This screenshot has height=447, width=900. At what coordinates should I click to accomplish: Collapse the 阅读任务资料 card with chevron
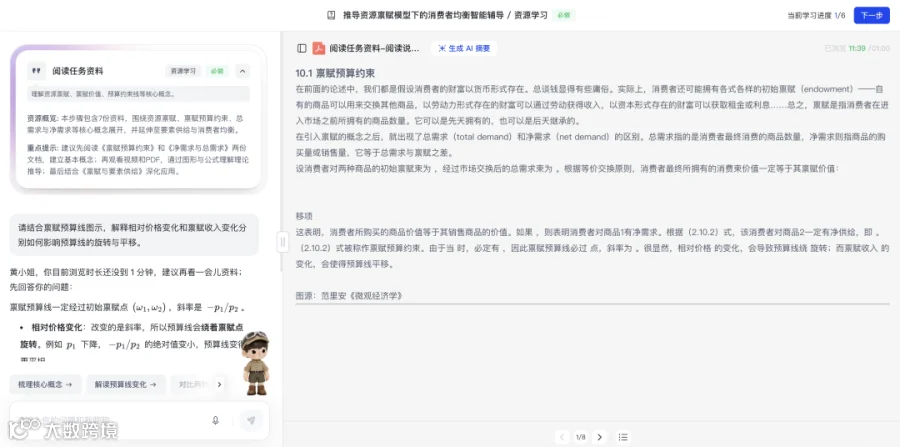pos(242,71)
